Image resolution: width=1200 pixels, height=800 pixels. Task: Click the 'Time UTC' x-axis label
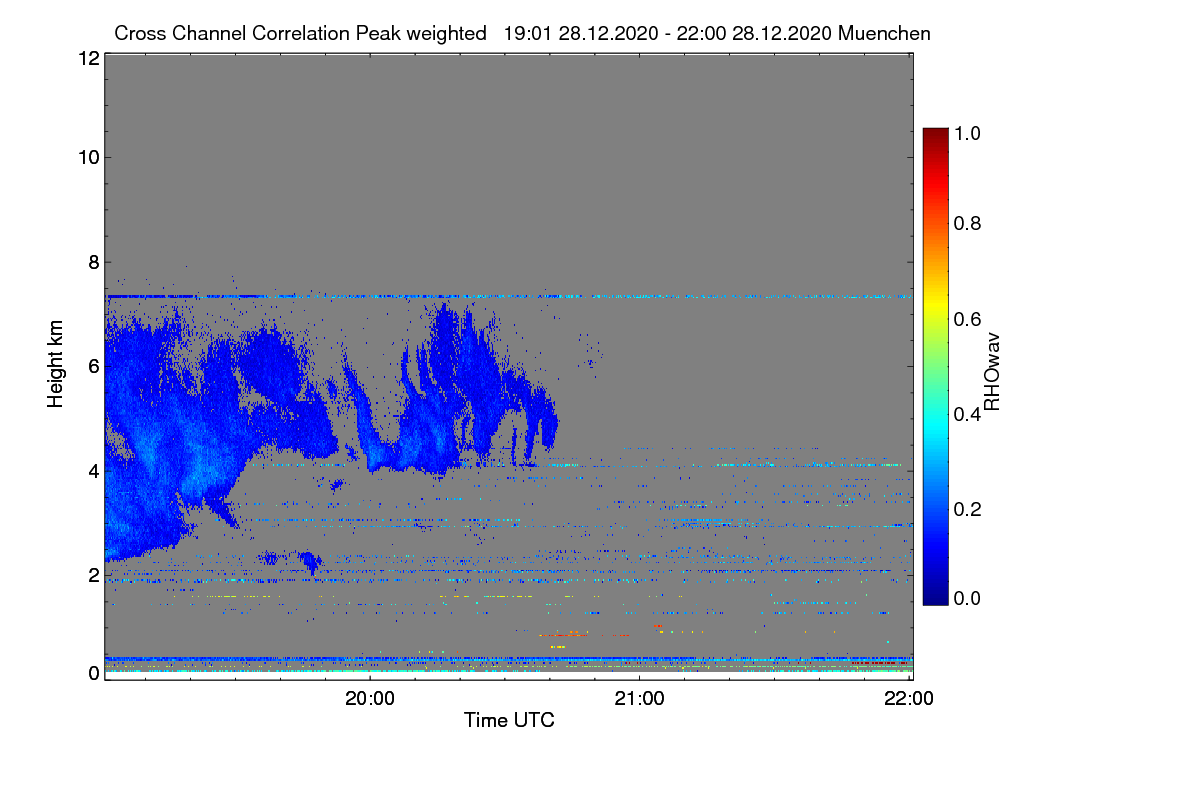click(x=509, y=719)
